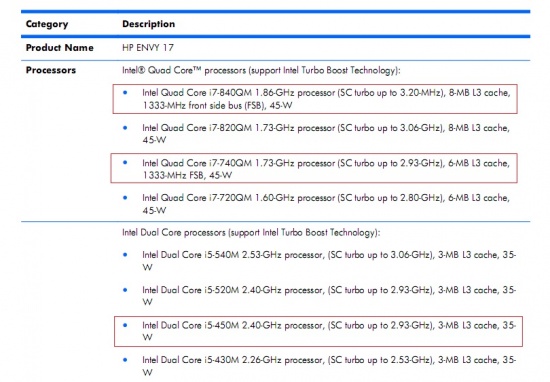550x382 pixels.
Task: Select the highlighted i7-740QM processor entry
Action: click(x=314, y=168)
